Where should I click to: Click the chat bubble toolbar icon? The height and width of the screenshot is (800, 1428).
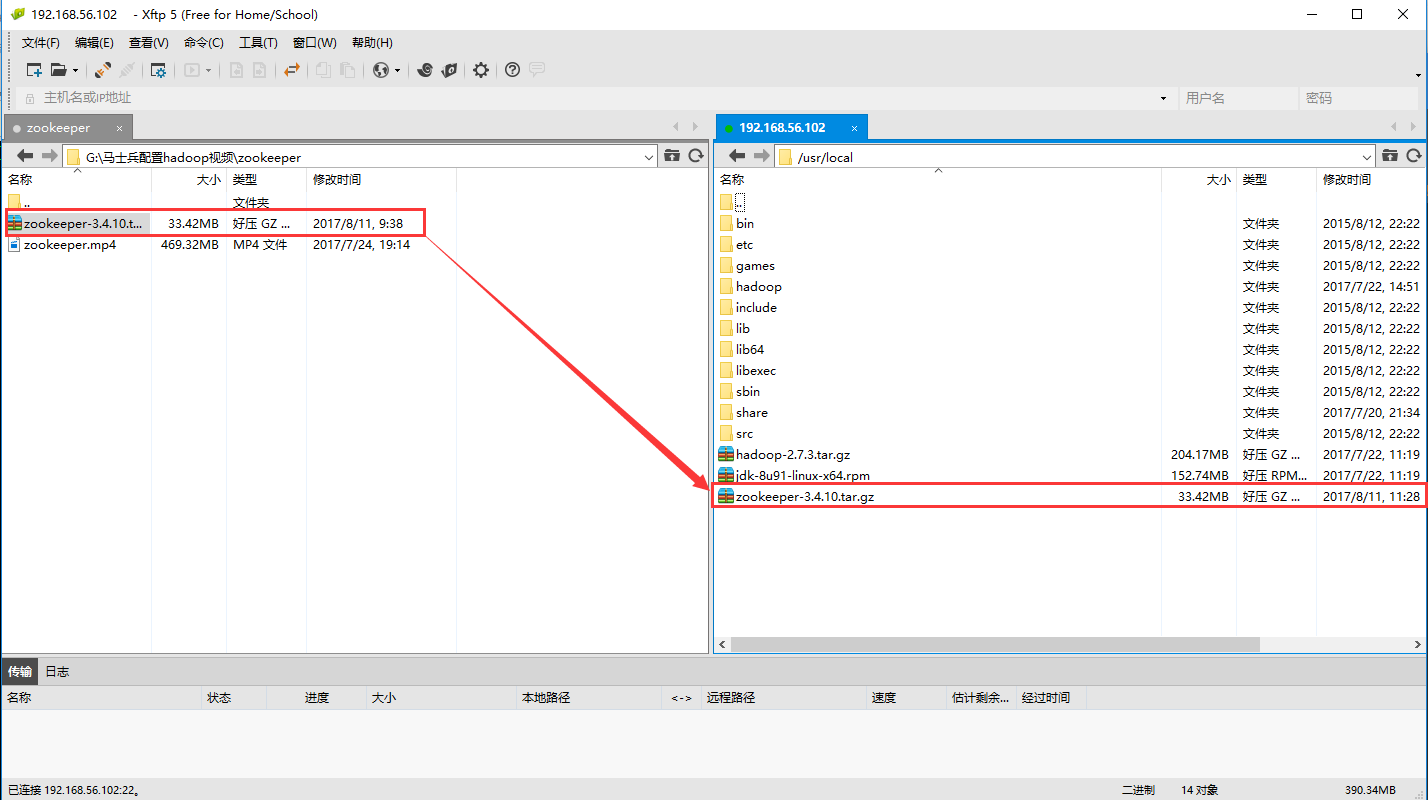537,70
